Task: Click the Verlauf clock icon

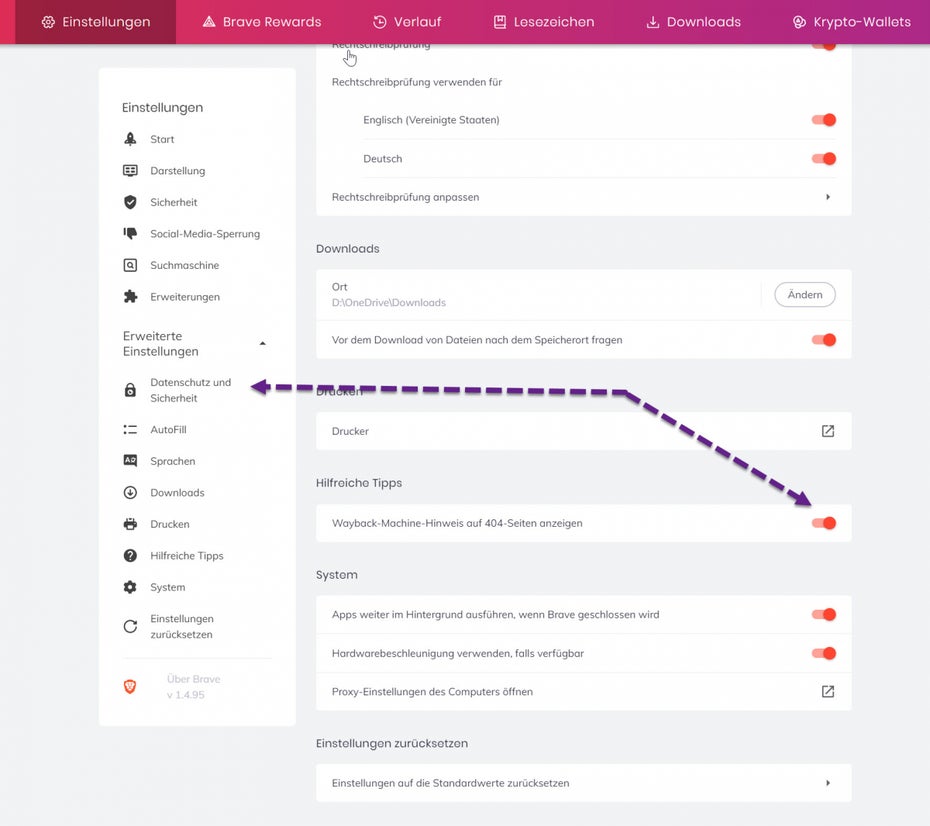Action: point(380,22)
